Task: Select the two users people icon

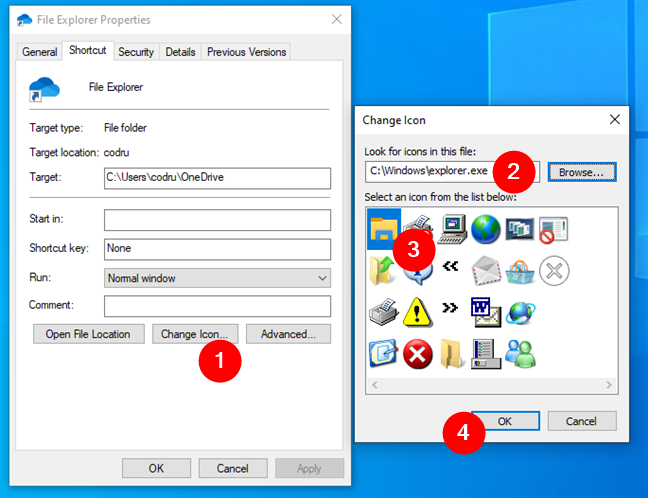Action: point(521,354)
